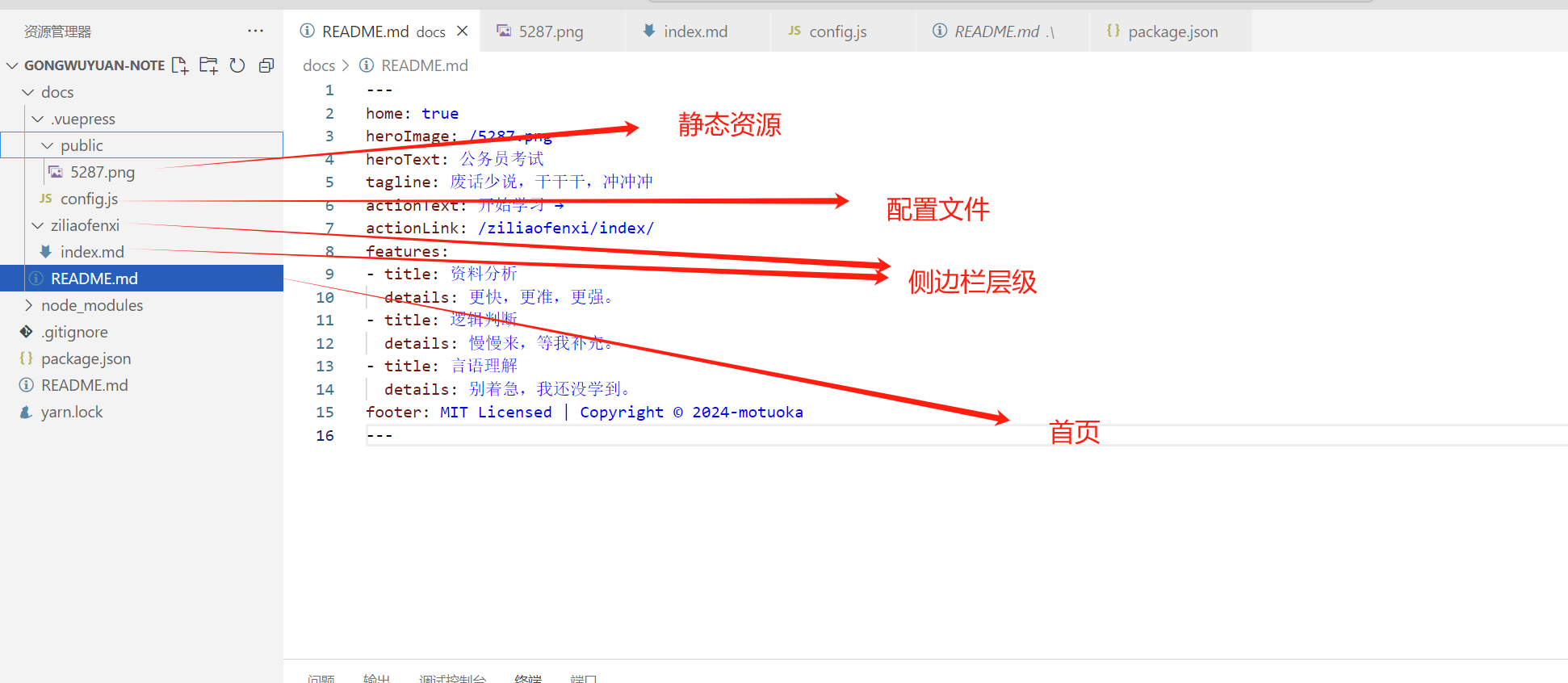Open 5287.png image file in tree
Image resolution: width=1568 pixels, height=683 pixels.
coord(102,173)
